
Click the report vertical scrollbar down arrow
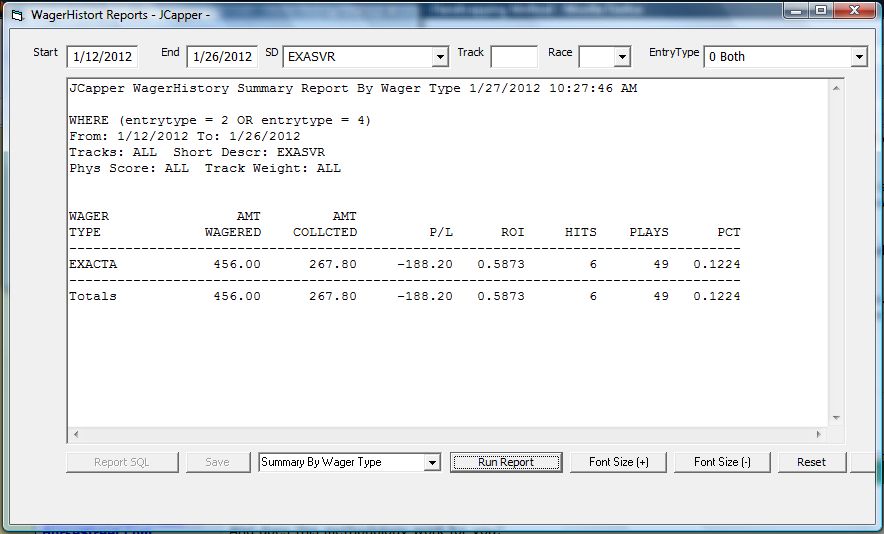tap(836, 418)
